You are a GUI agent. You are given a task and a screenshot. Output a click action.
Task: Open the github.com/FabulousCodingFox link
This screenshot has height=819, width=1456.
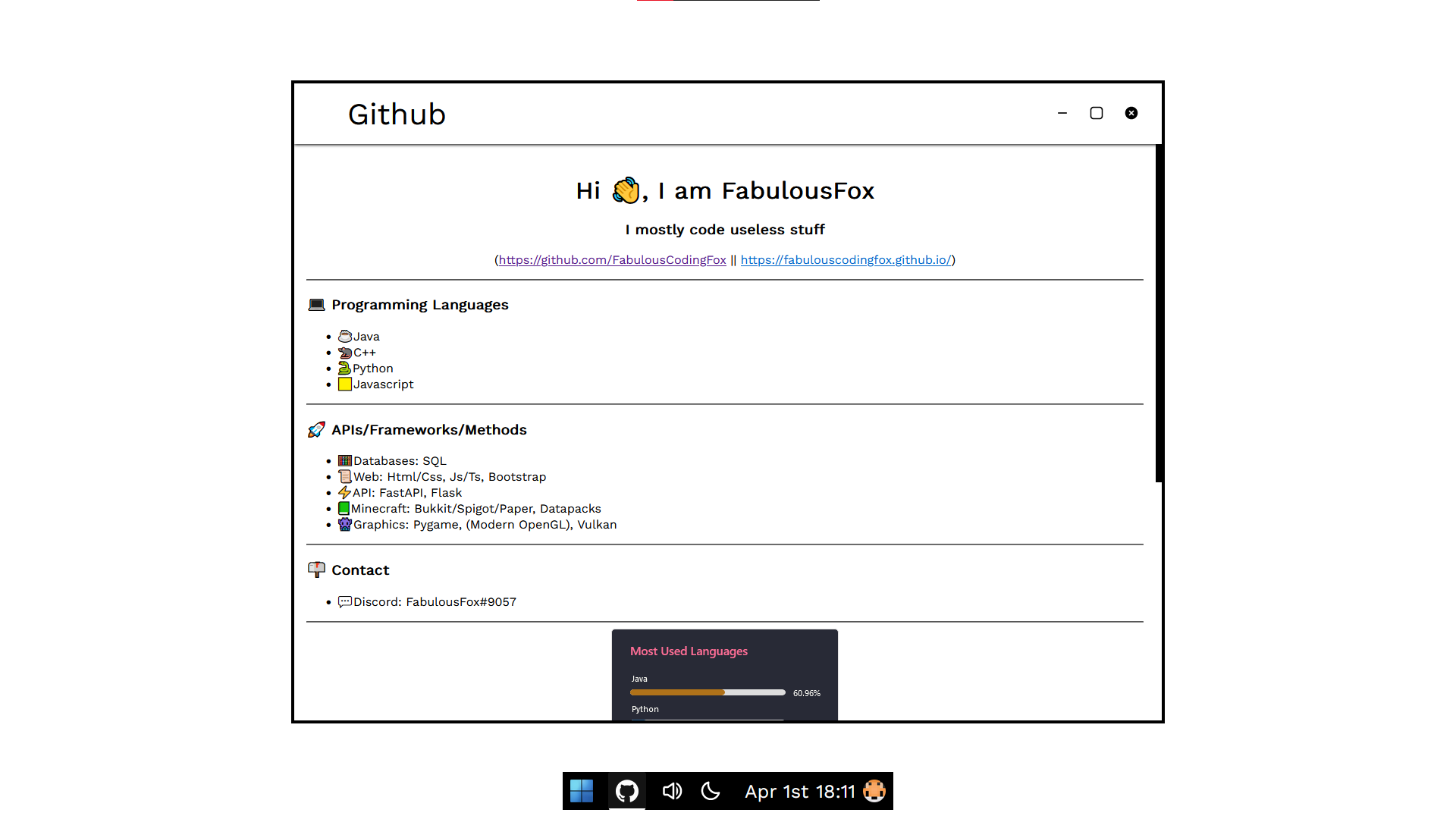(612, 259)
